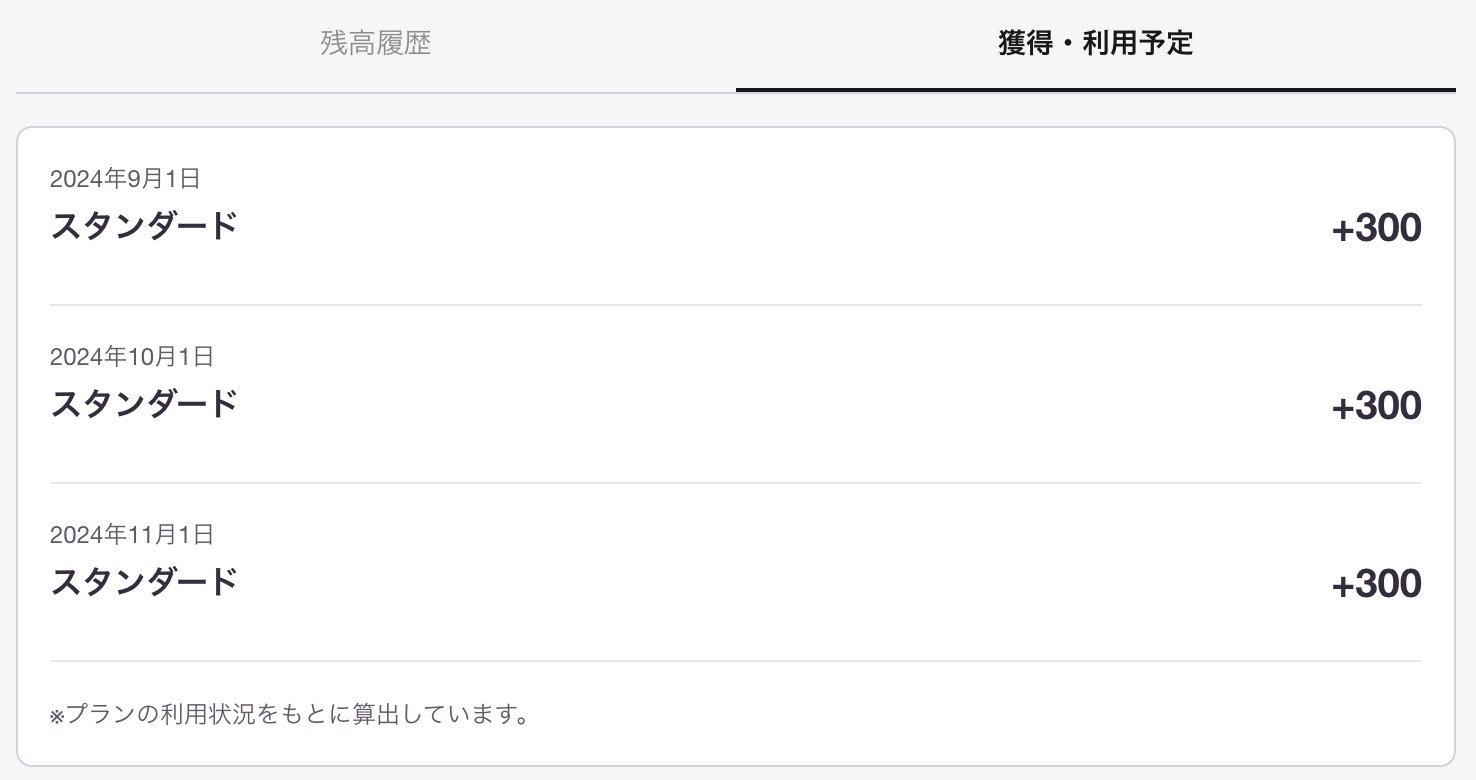This screenshot has width=1476, height=780.
Task: Click the ※ mark before the footnote
Action: point(57,717)
